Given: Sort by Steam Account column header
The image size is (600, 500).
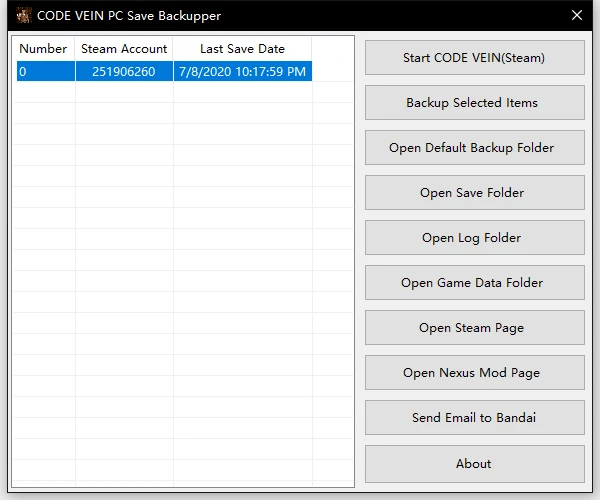Looking at the screenshot, I should click(124, 49).
